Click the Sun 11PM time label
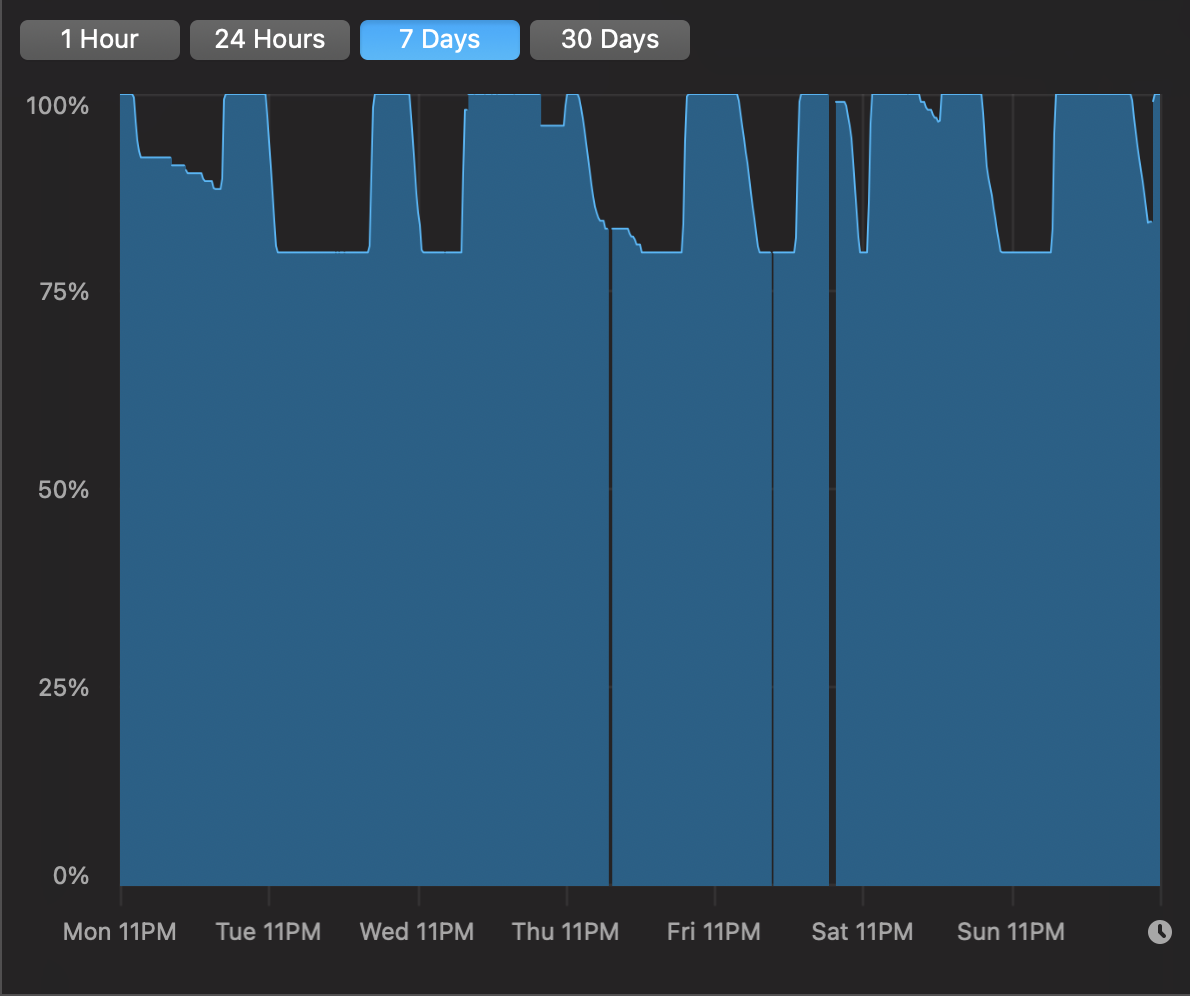The width and height of the screenshot is (1190, 996). pos(1011,931)
